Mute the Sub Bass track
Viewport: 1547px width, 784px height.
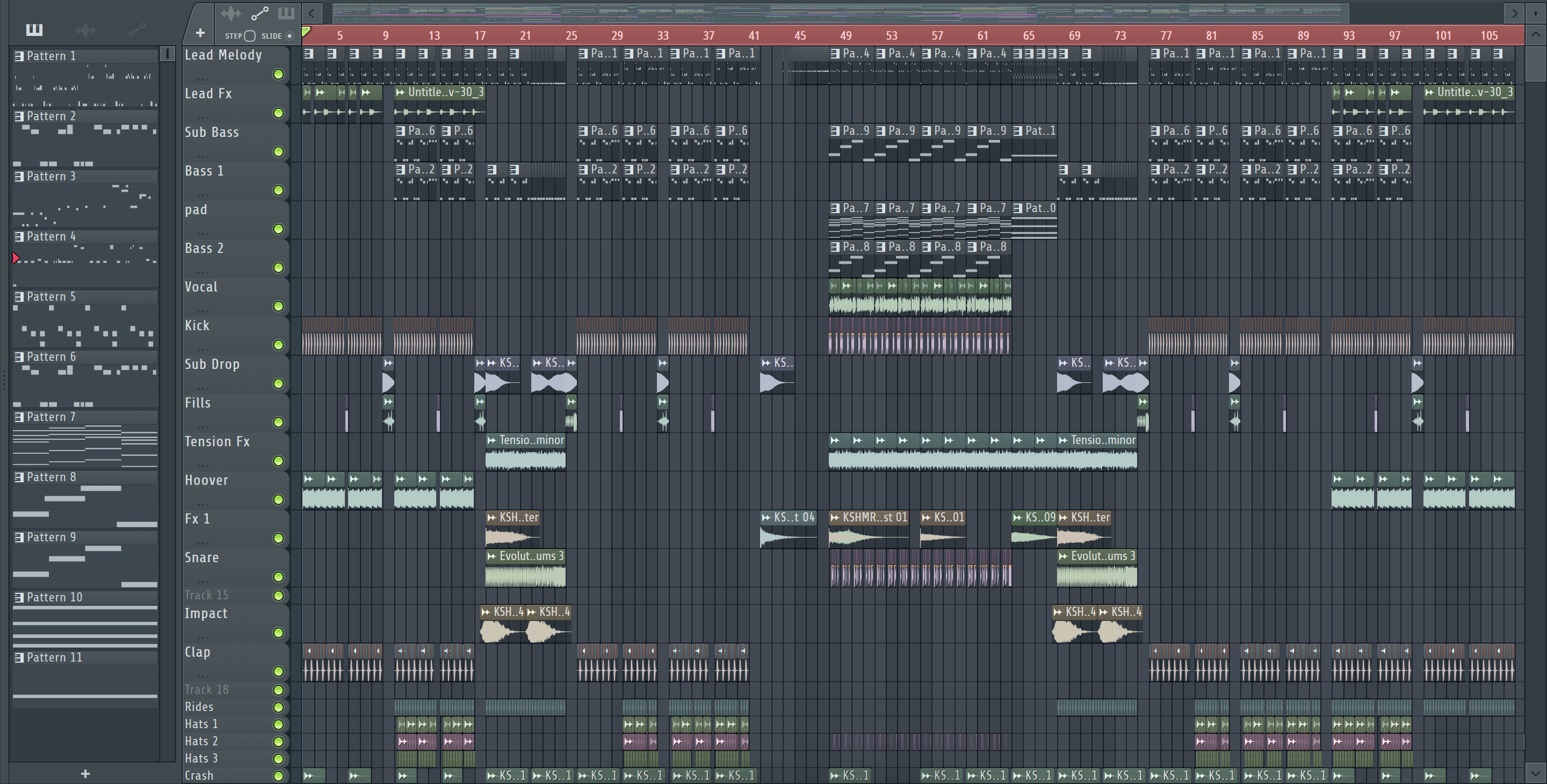coord(279,152)
